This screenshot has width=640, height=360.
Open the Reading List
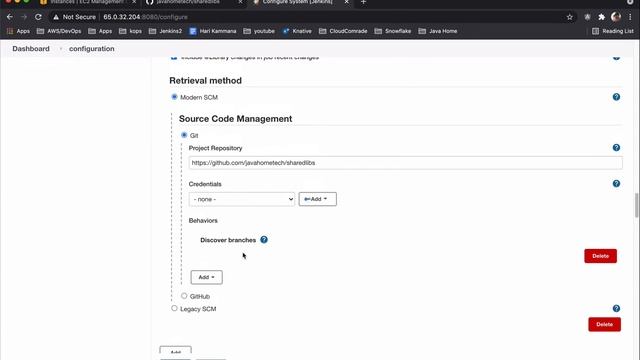coord(613,31)
